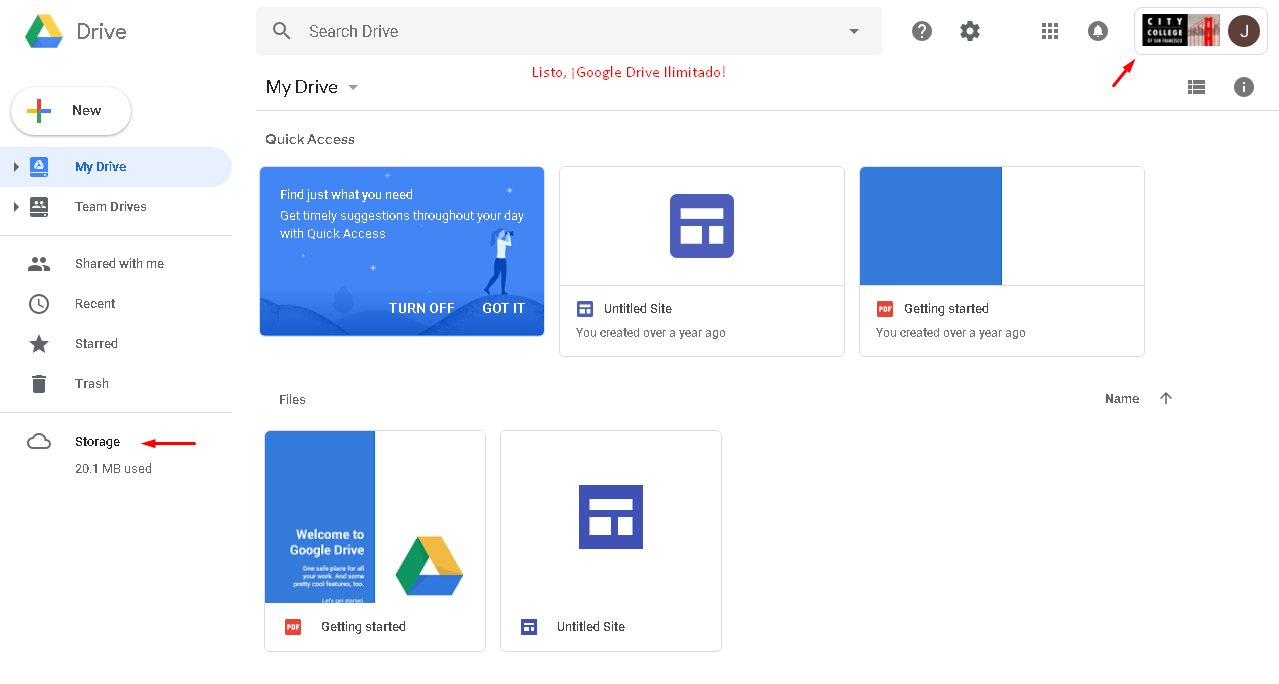Open search options dropdown arrow
Viewport: 1279px width, 684px height.
pyautogui.click(x=853, y=31)
